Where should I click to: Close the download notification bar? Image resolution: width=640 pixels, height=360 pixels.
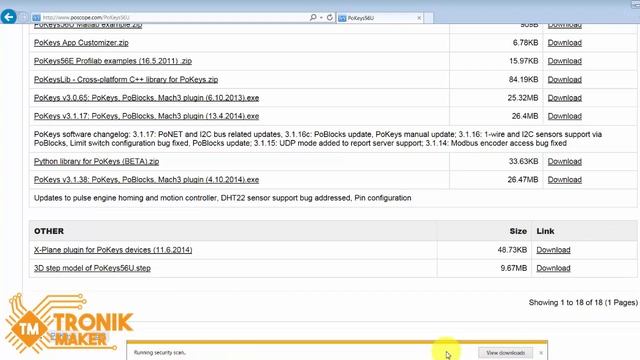click(x=541, y=353)
